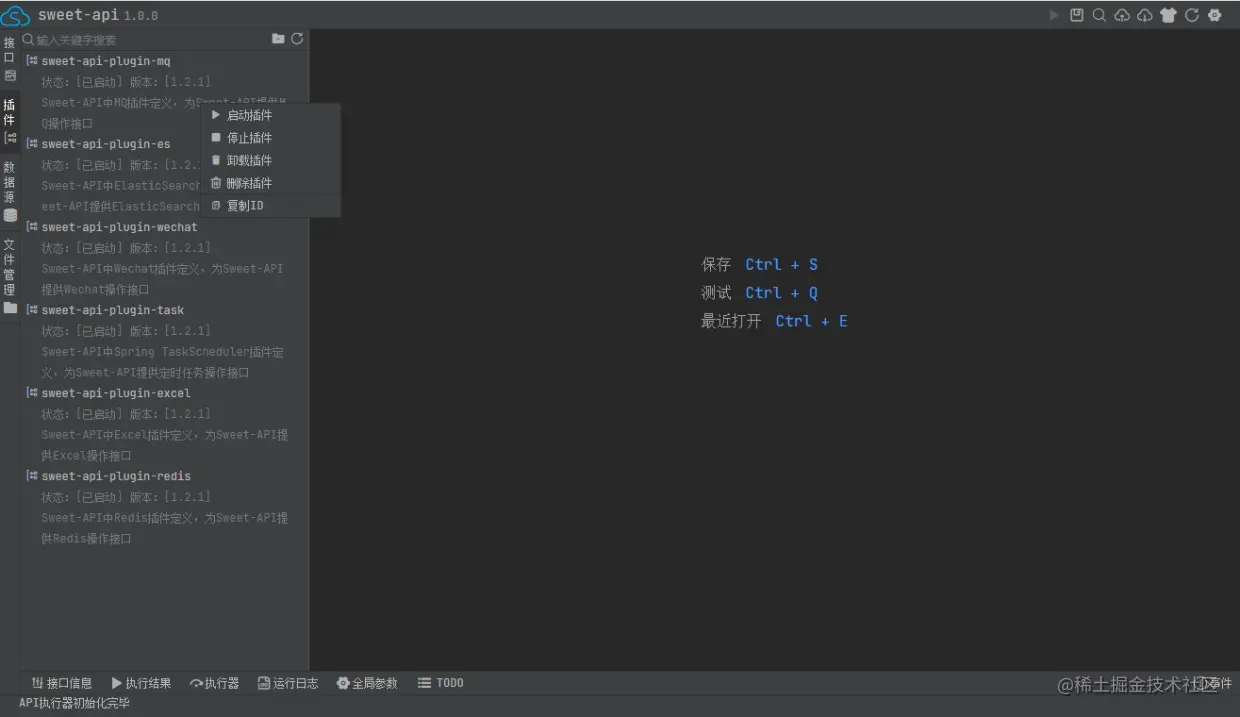Screen dimensions: 1240x717
Task: Open the 数据源 sidebar tab
Action: click(x=10, y=191)
